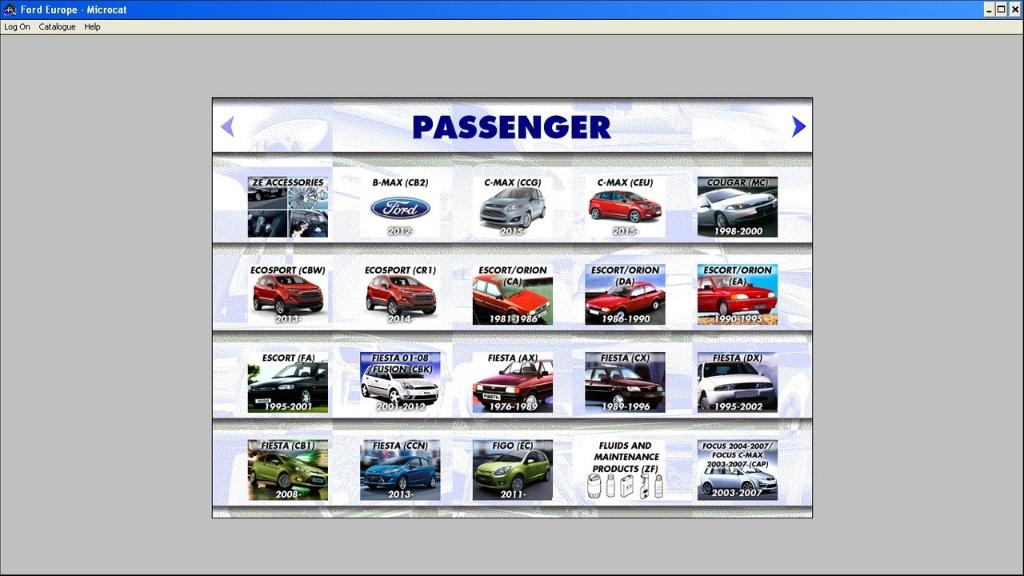Open Escort/Orion (DA) 1986-1990 catalogue
This screenshot has height=576, width=1024.
pos(625,295)
